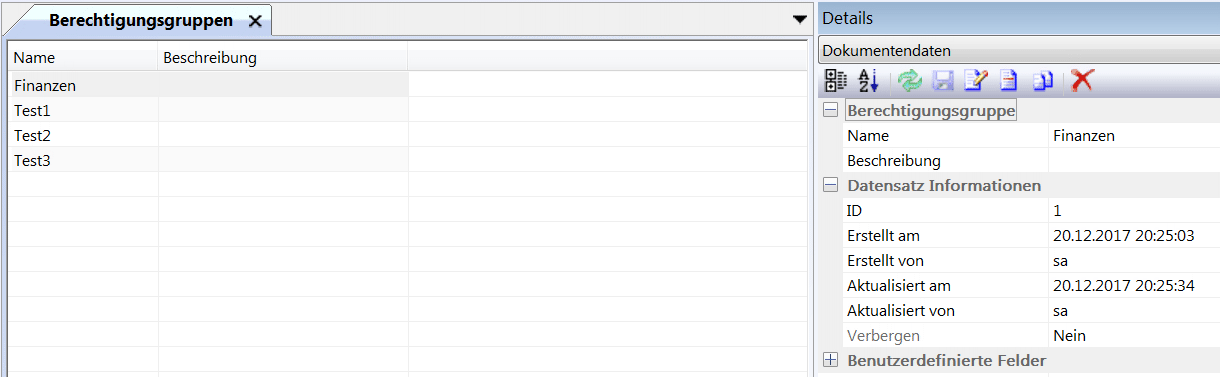Sort list by Beschreibung column header

coord(283,58)
